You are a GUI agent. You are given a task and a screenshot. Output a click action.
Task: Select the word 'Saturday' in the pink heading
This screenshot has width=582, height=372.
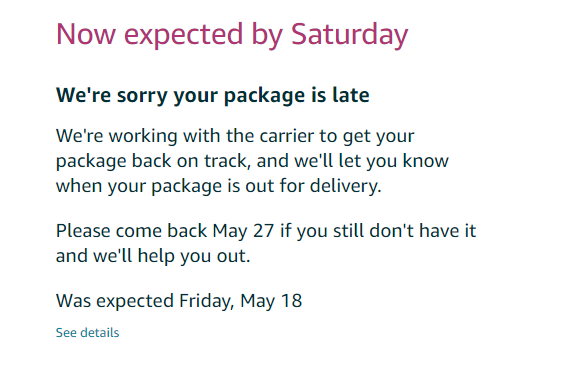pos(349,35)
